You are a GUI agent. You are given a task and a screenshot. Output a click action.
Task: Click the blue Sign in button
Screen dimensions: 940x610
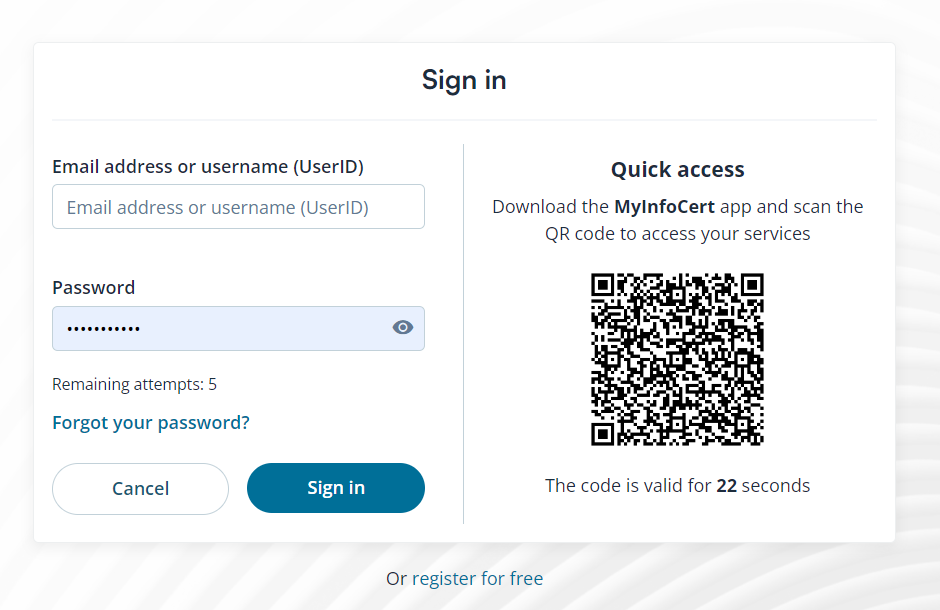[336, 488]
